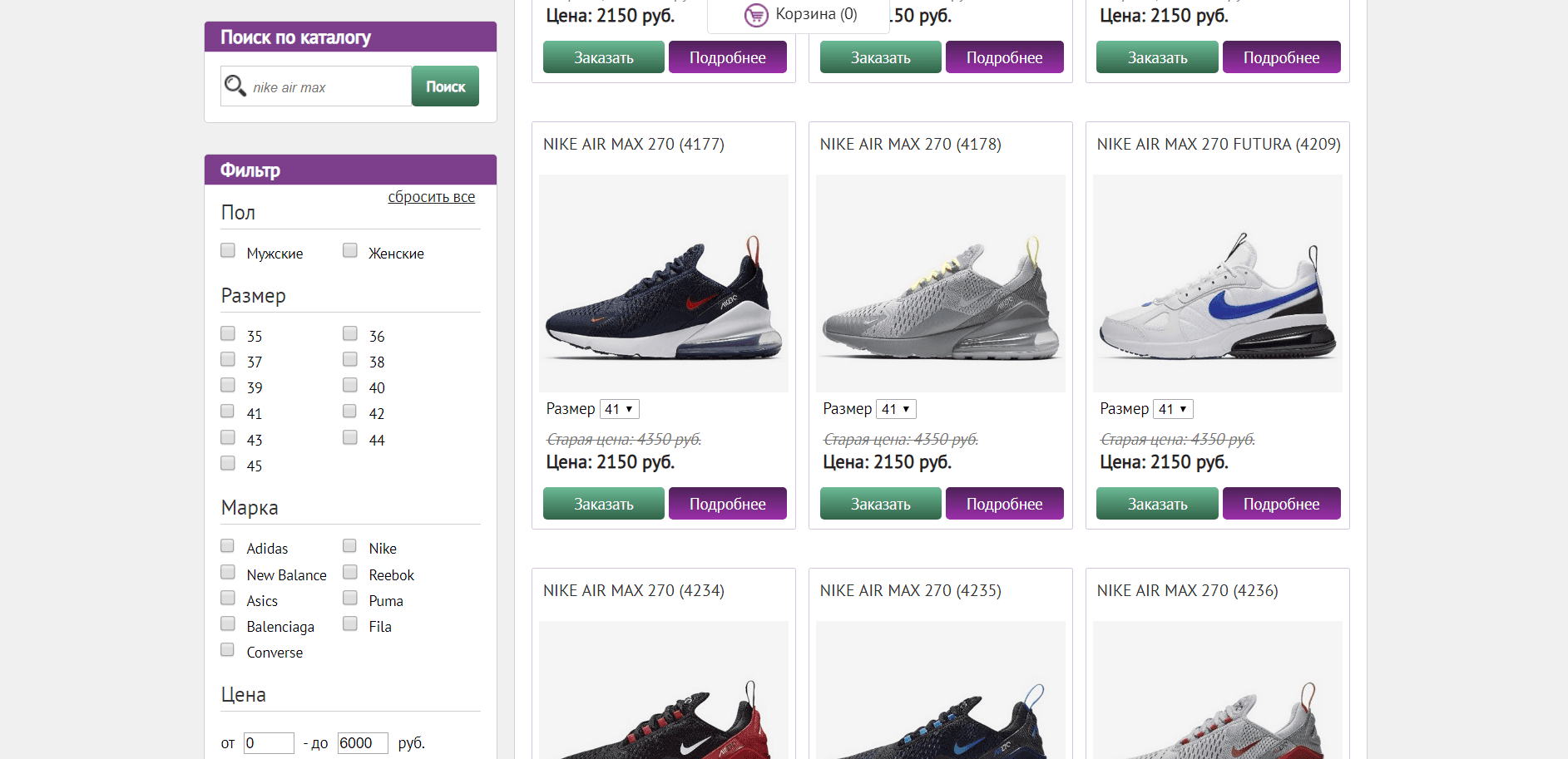Check size 44 filter option

349,436
